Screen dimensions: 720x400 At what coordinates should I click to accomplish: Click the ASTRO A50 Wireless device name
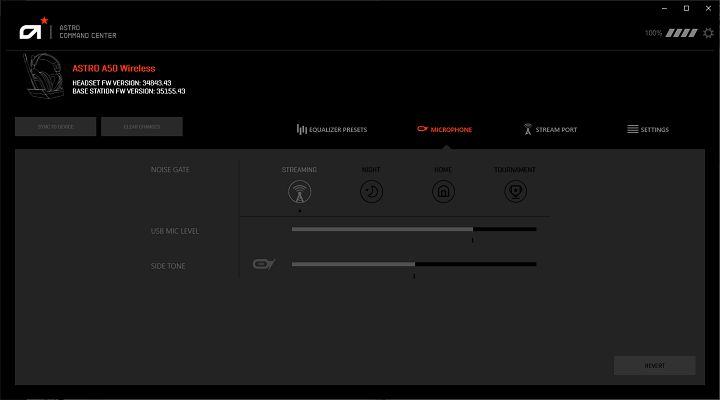[x=114, y=68]
